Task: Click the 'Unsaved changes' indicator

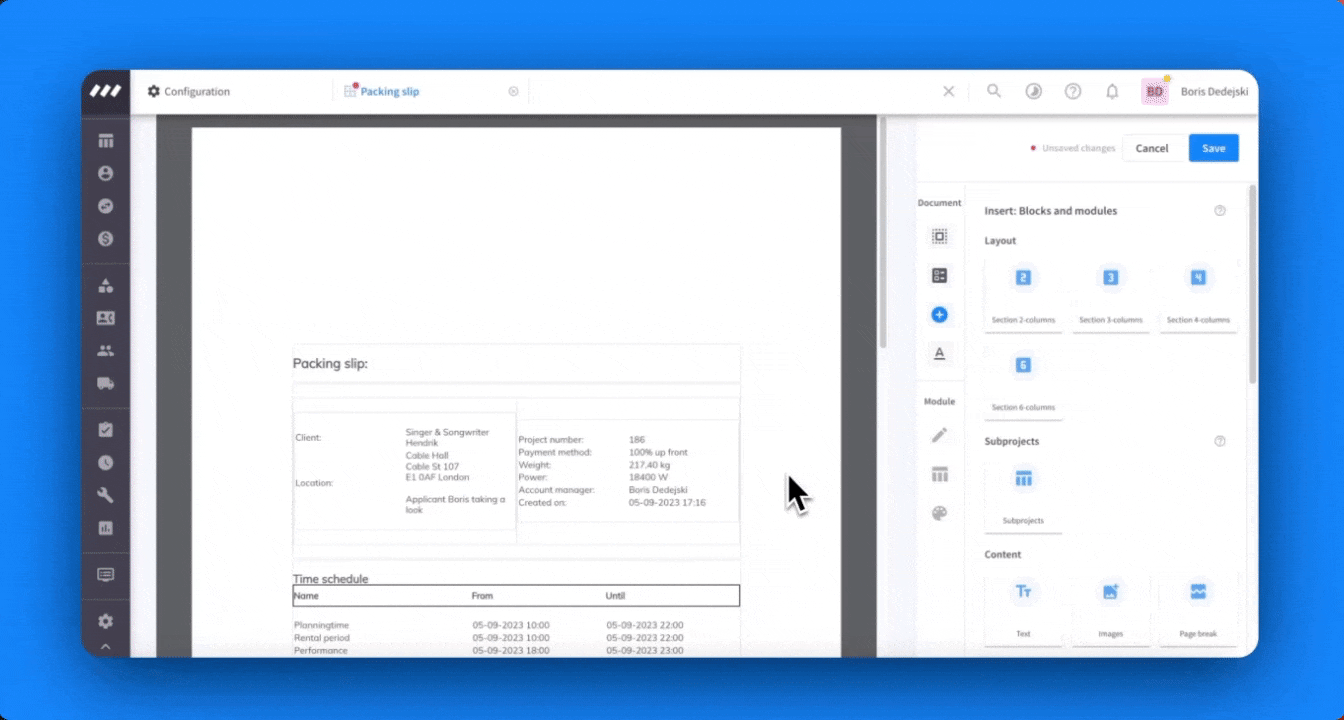Action: click(1073, 148)
